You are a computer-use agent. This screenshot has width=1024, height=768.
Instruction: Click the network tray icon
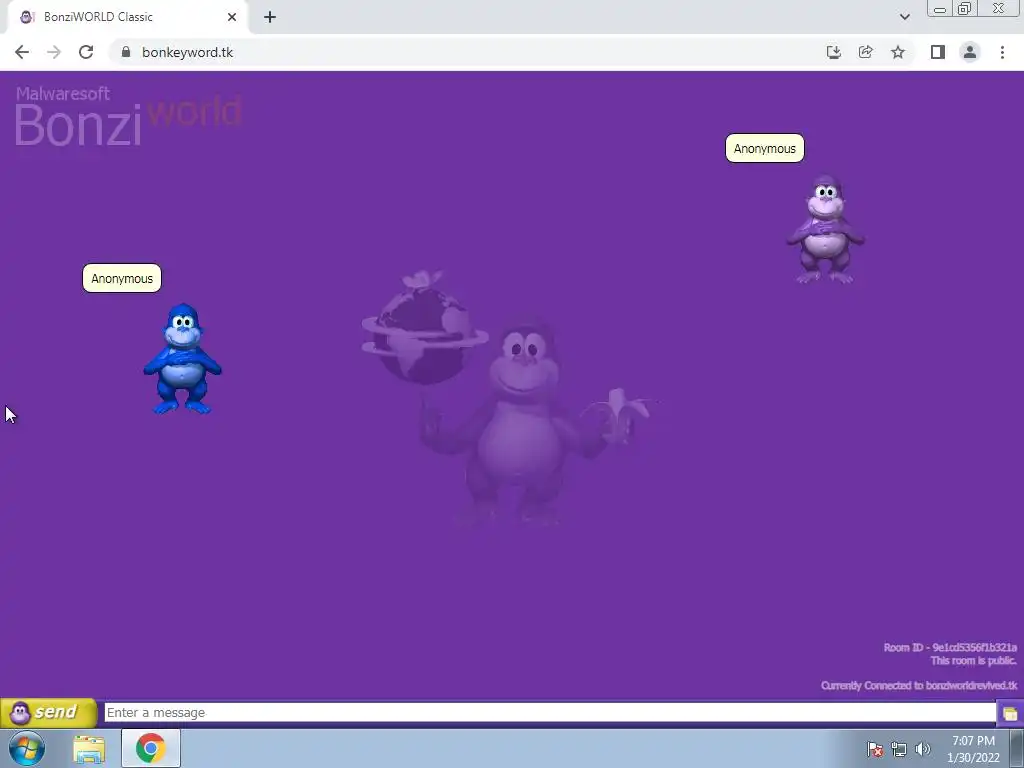point(899,749)
